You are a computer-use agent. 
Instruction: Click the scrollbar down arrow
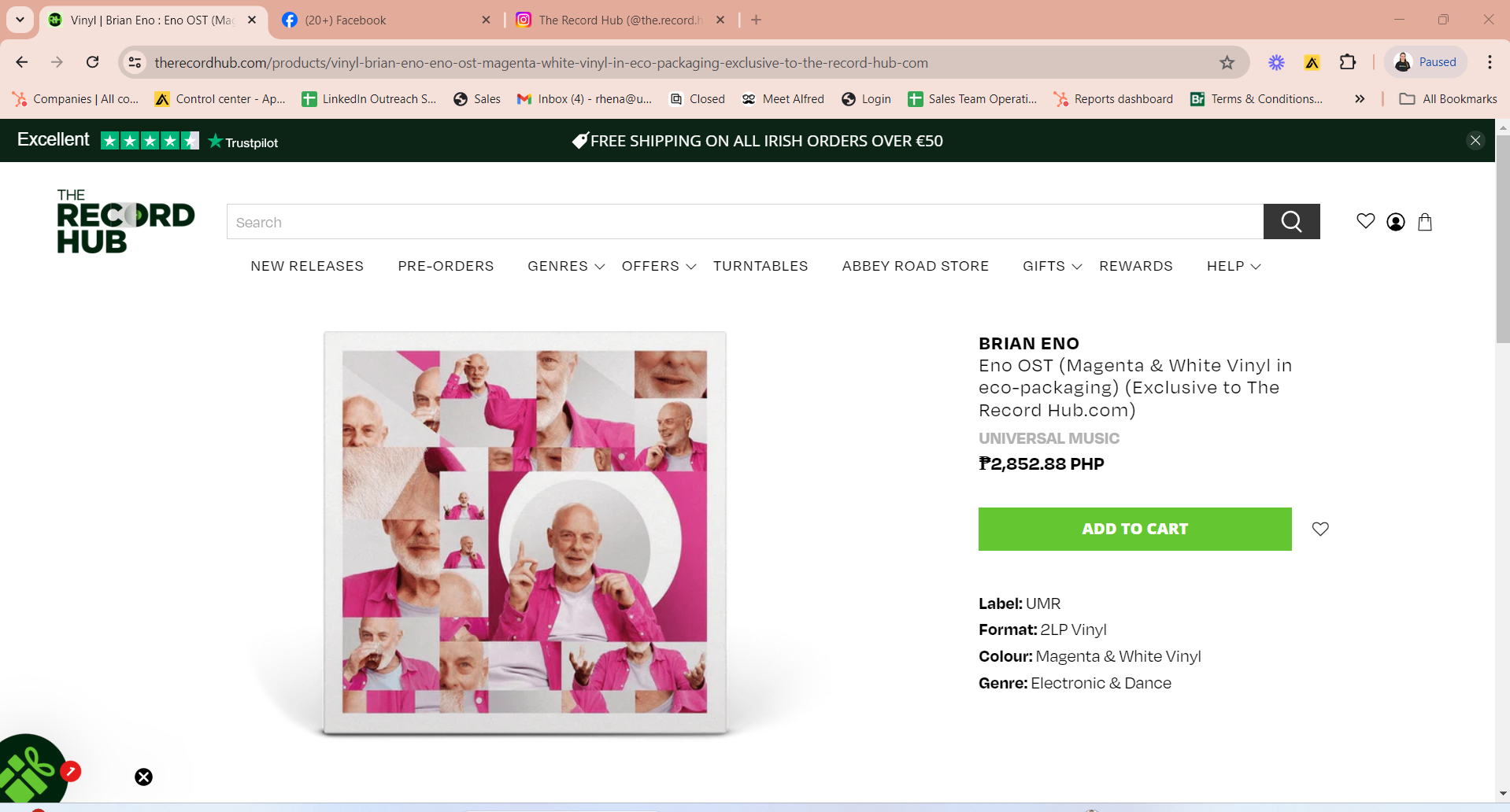[x=1503, y=793]
